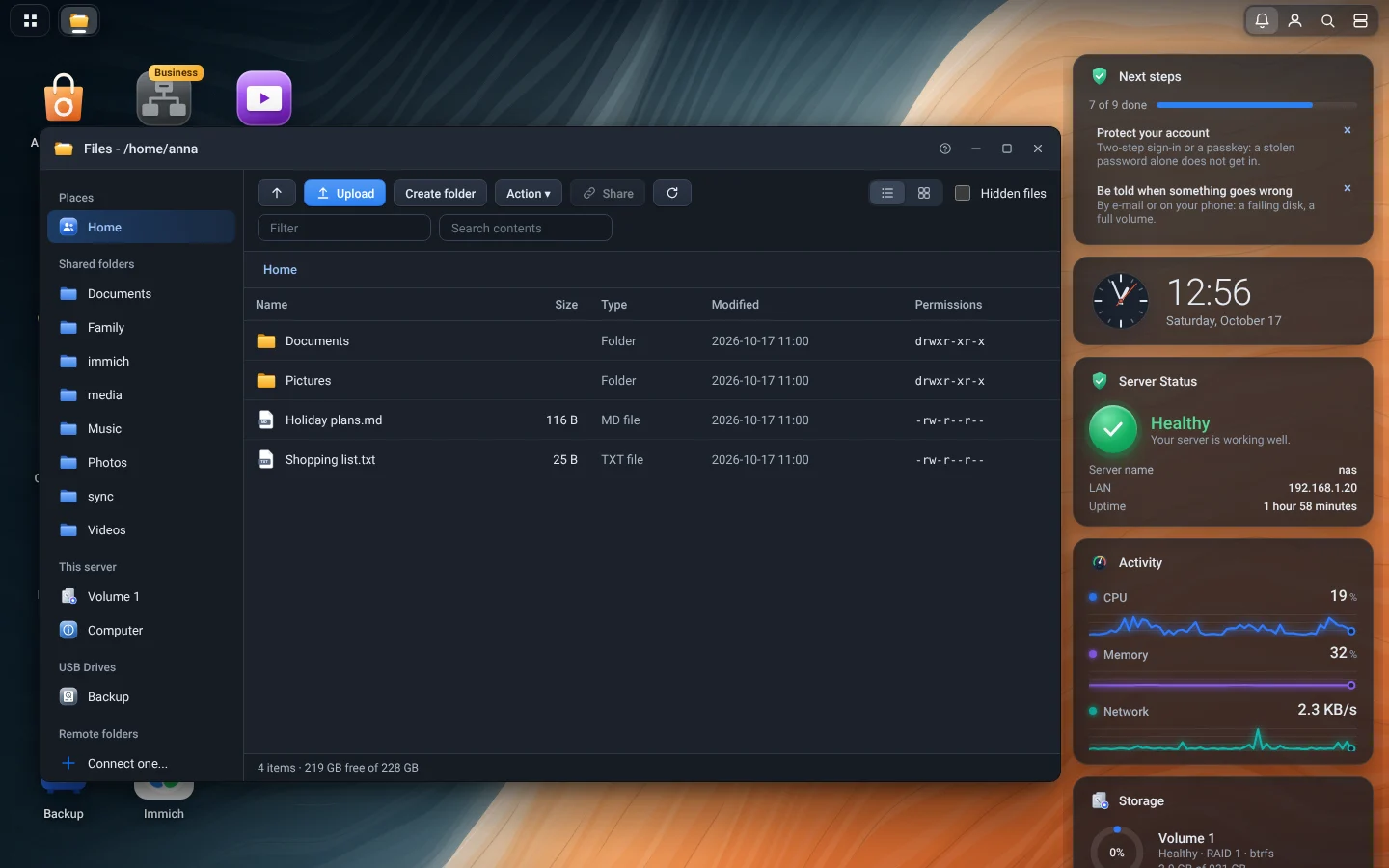Viewport: 1389px width, 868px height.
Task: Sort by the Modified column header
Action: pos(735,304)
